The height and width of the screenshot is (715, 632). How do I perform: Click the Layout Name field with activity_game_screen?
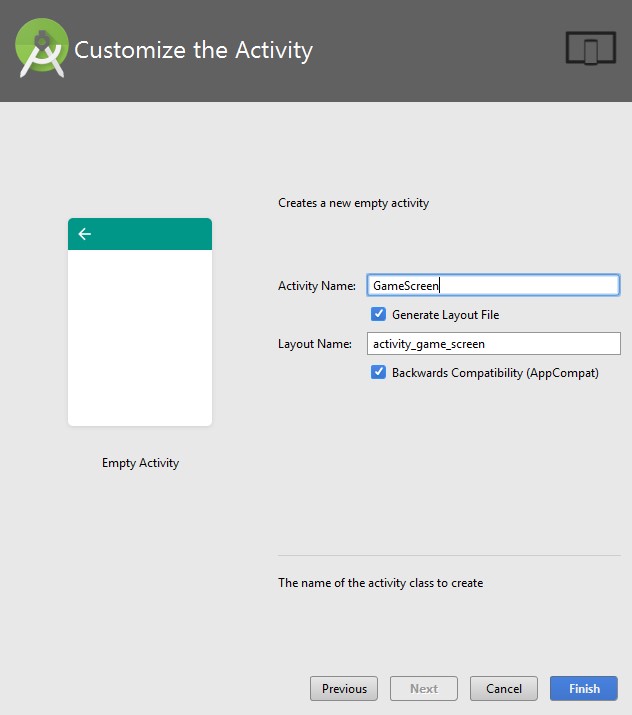(494, 344)
